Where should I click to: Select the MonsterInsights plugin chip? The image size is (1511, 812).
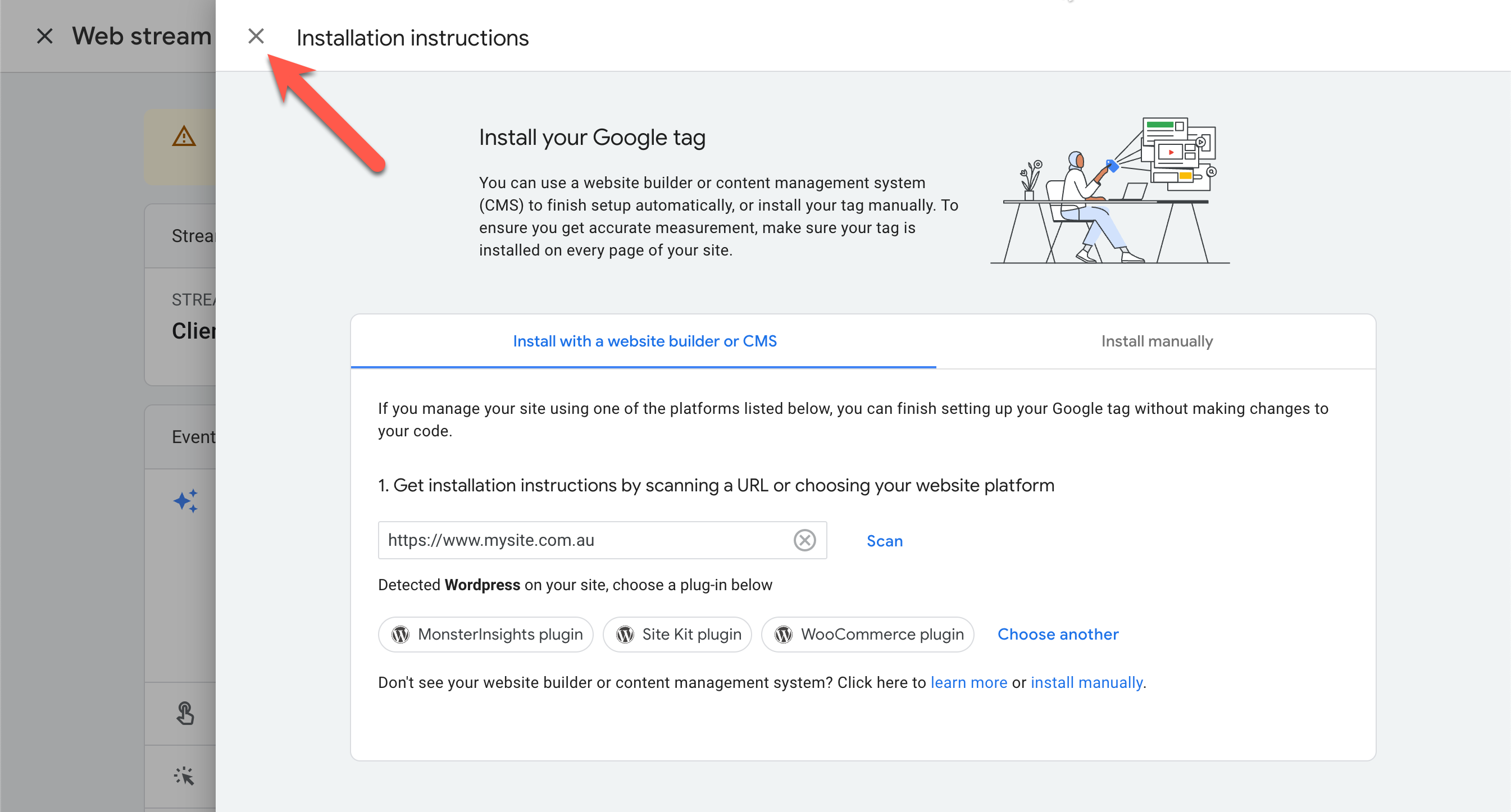click(x=486, y=635)
